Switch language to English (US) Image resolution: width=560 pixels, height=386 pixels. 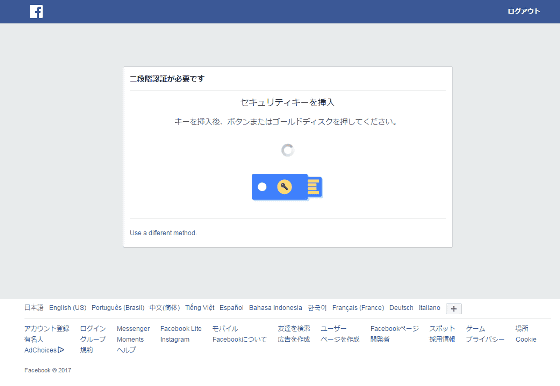point(68,307)
